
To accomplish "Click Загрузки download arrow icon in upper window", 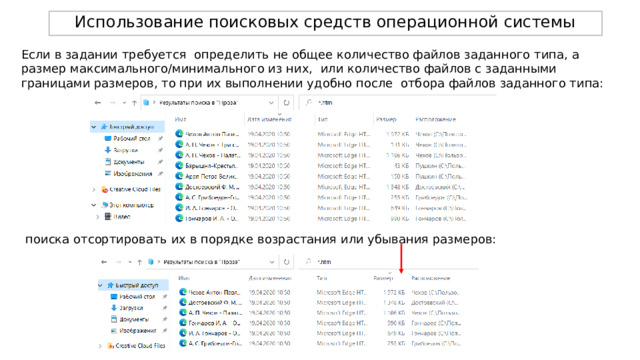I will pos(108,150).
